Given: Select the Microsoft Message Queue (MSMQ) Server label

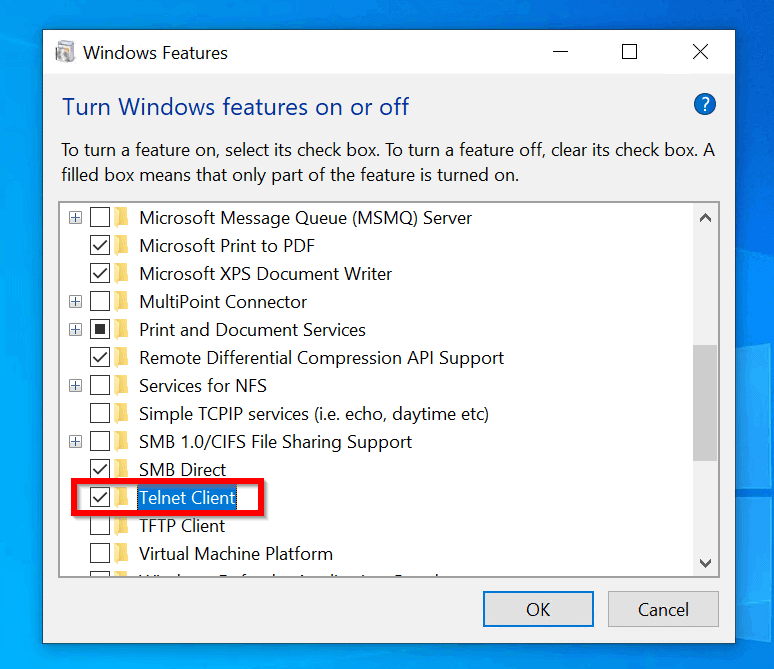Looking at the screenshot, I should click(x=306, y=218).
